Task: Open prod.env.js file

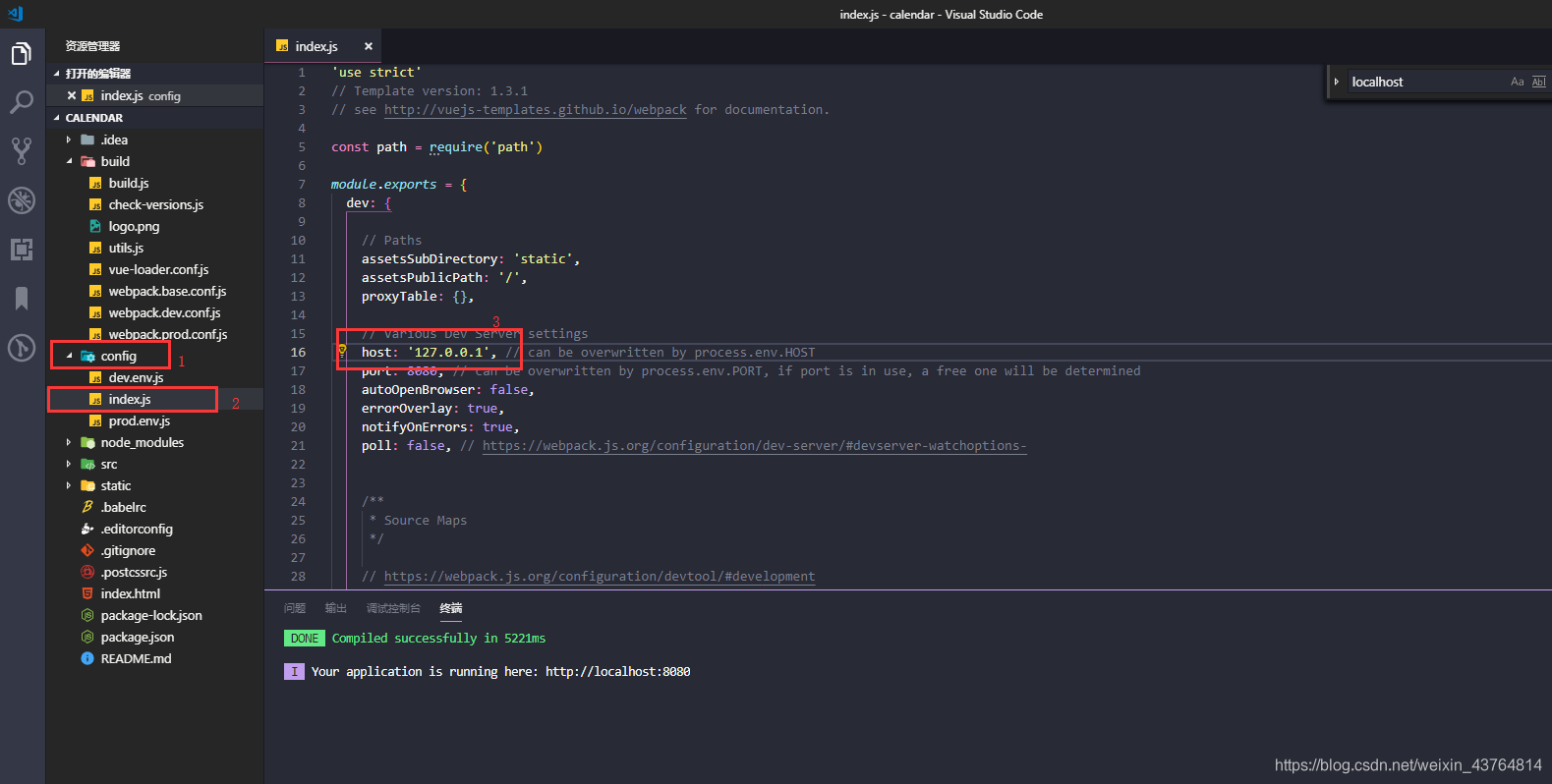Action: 139,420
